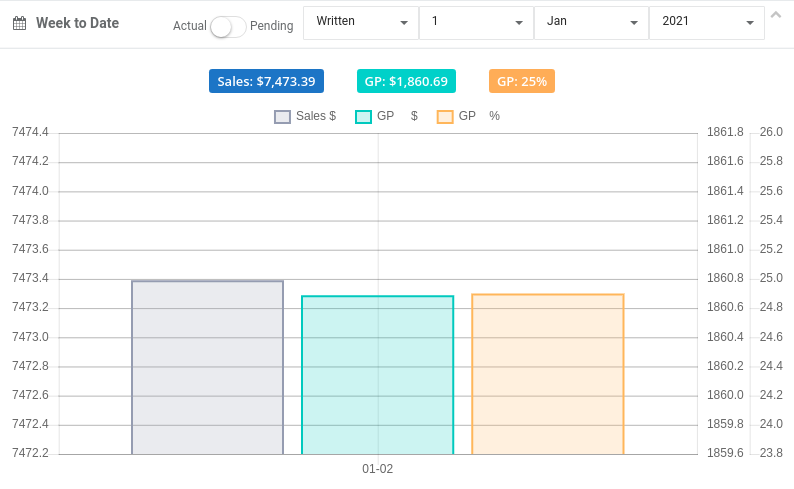Viewport: 794px width, 489px height.
Task: Click the orange GP: 25% badge
Action: (x=522, y=81)
